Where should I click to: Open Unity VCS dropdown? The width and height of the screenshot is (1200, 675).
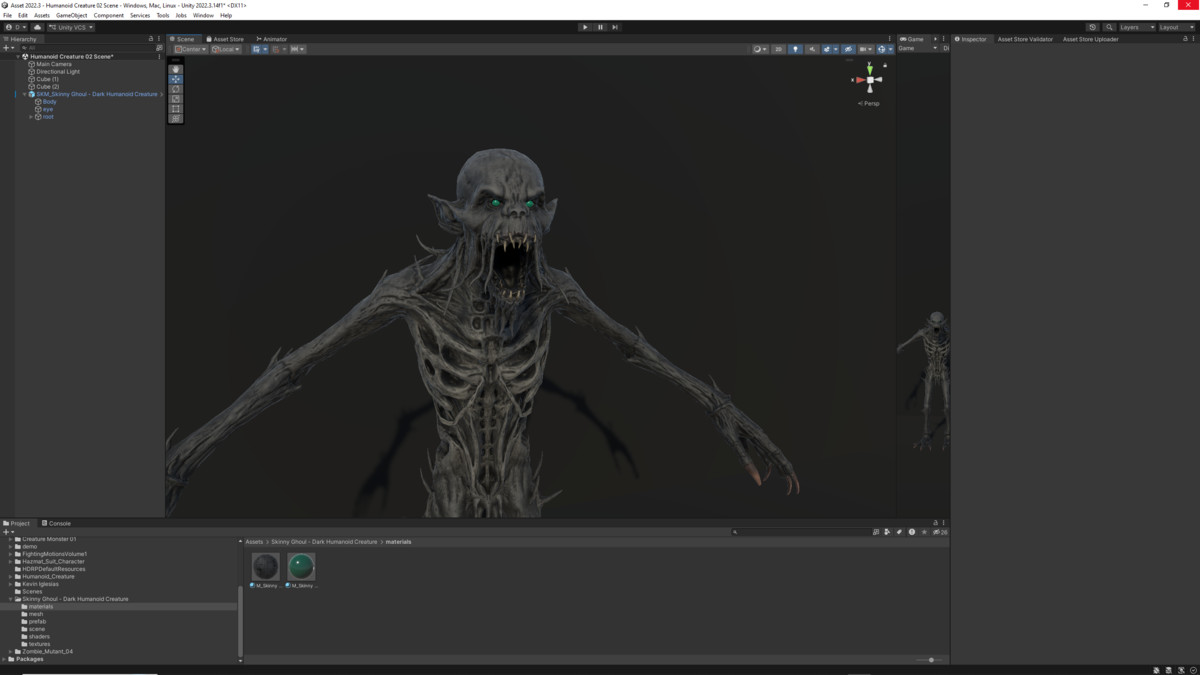point(71,27)
